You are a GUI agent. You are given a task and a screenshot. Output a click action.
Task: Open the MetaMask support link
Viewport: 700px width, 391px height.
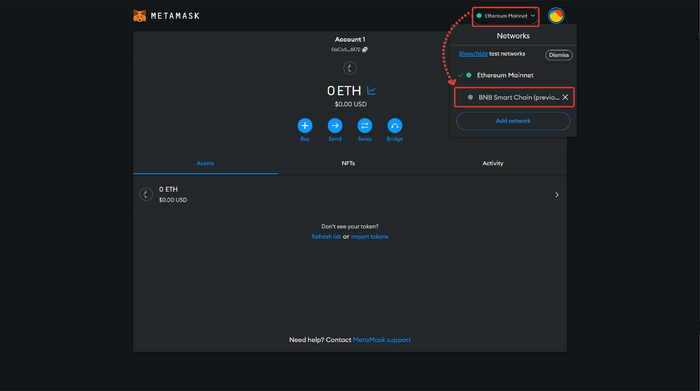click(382, 340)
